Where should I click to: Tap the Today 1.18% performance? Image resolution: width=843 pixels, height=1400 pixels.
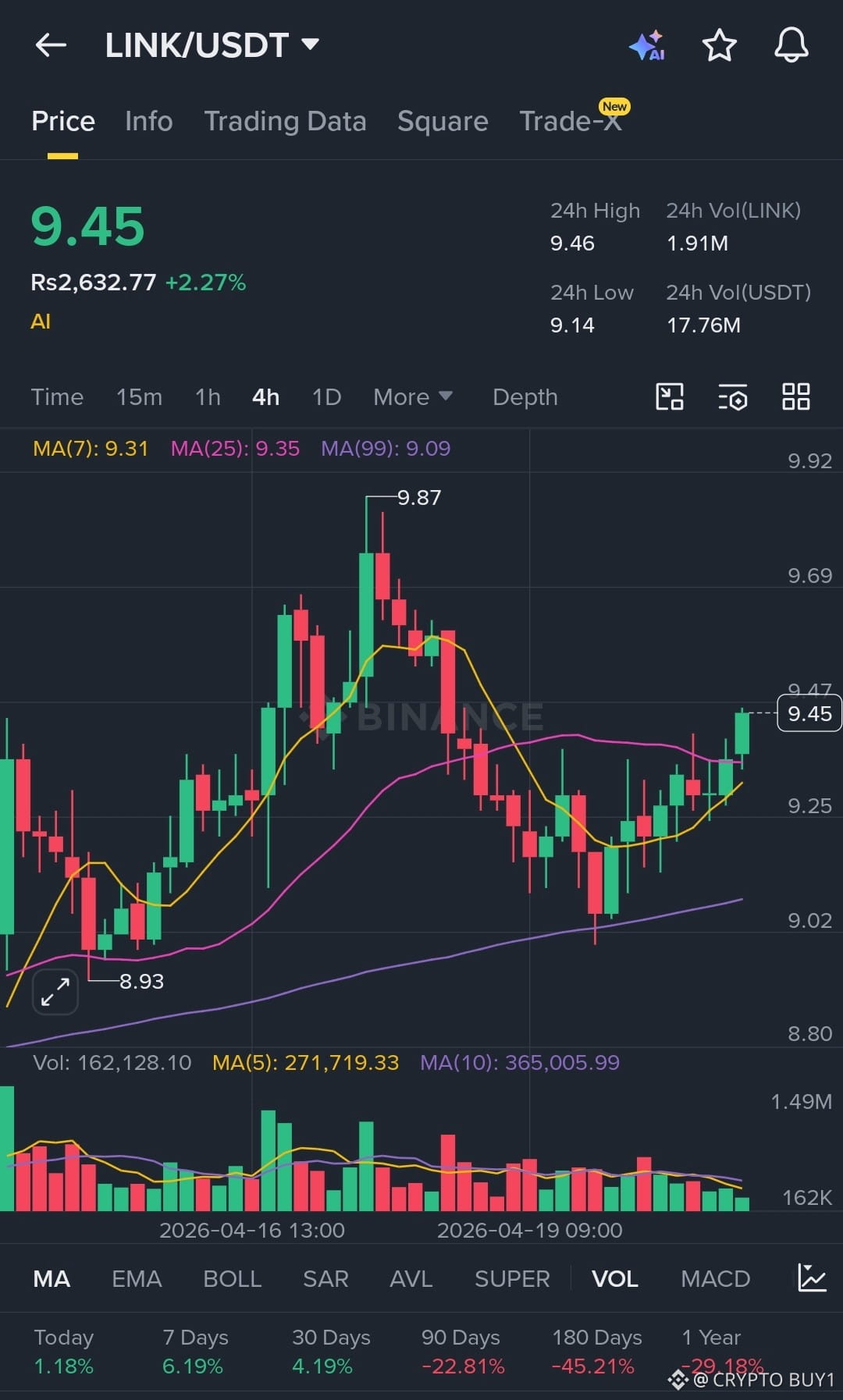click(63, 1352)
